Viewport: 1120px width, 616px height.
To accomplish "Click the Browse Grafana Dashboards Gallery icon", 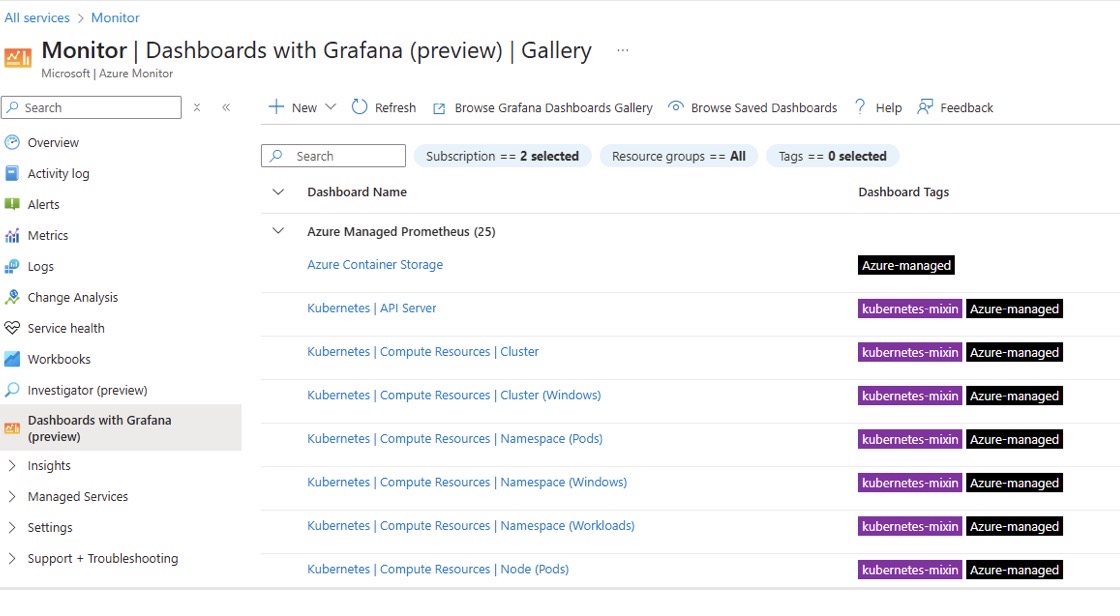I will point(439,108).
